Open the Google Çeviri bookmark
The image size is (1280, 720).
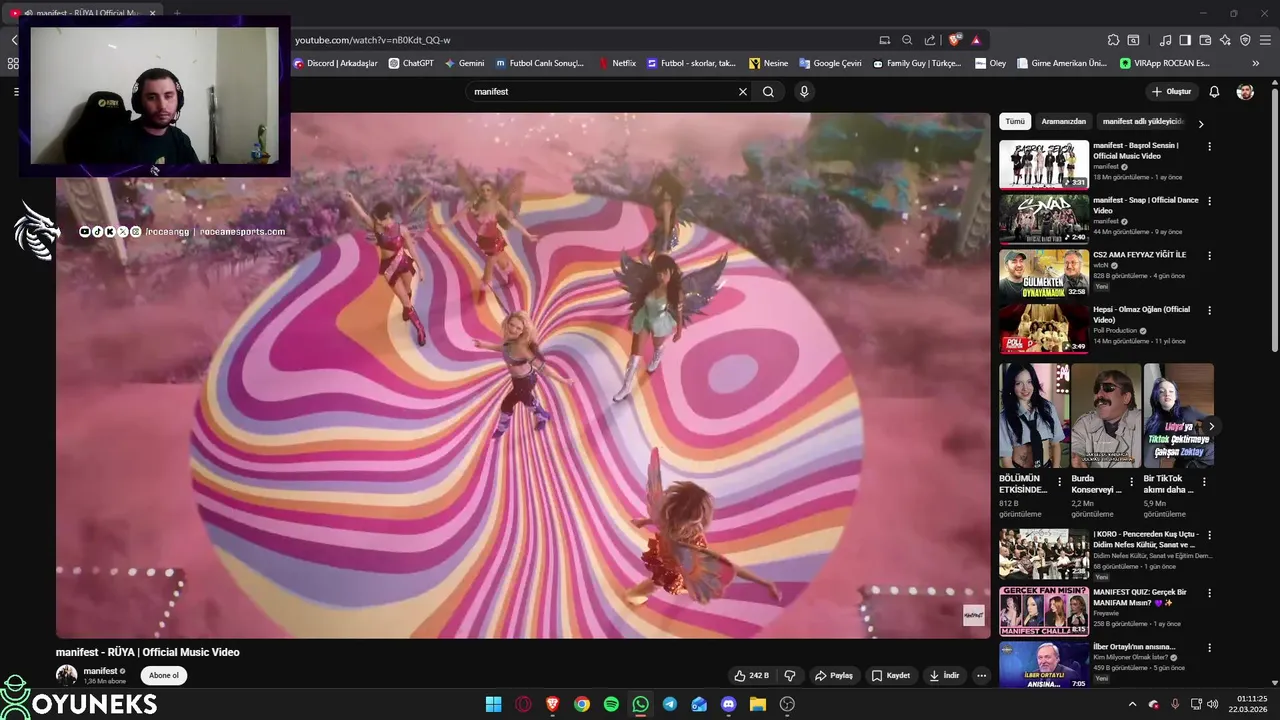tap(830, 63)
